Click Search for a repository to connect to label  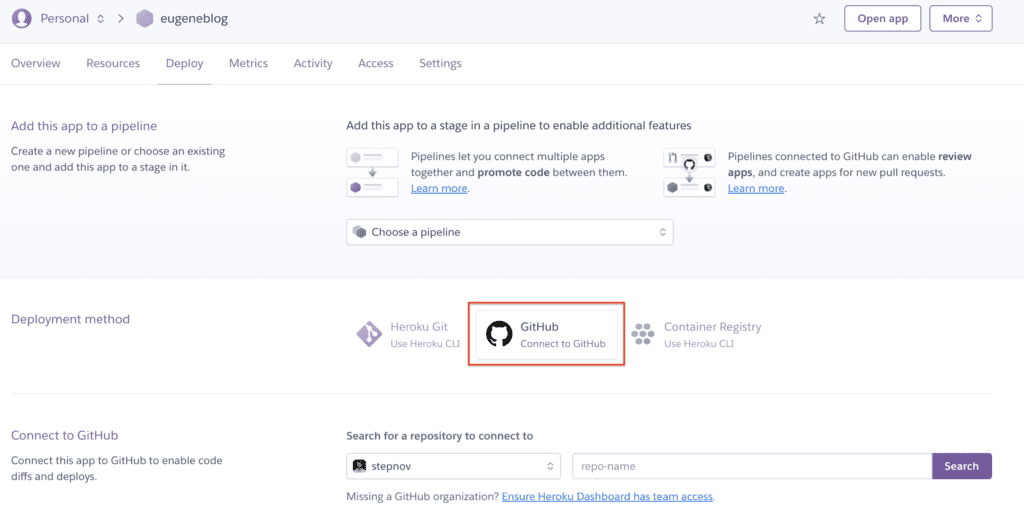click(440, 436)
